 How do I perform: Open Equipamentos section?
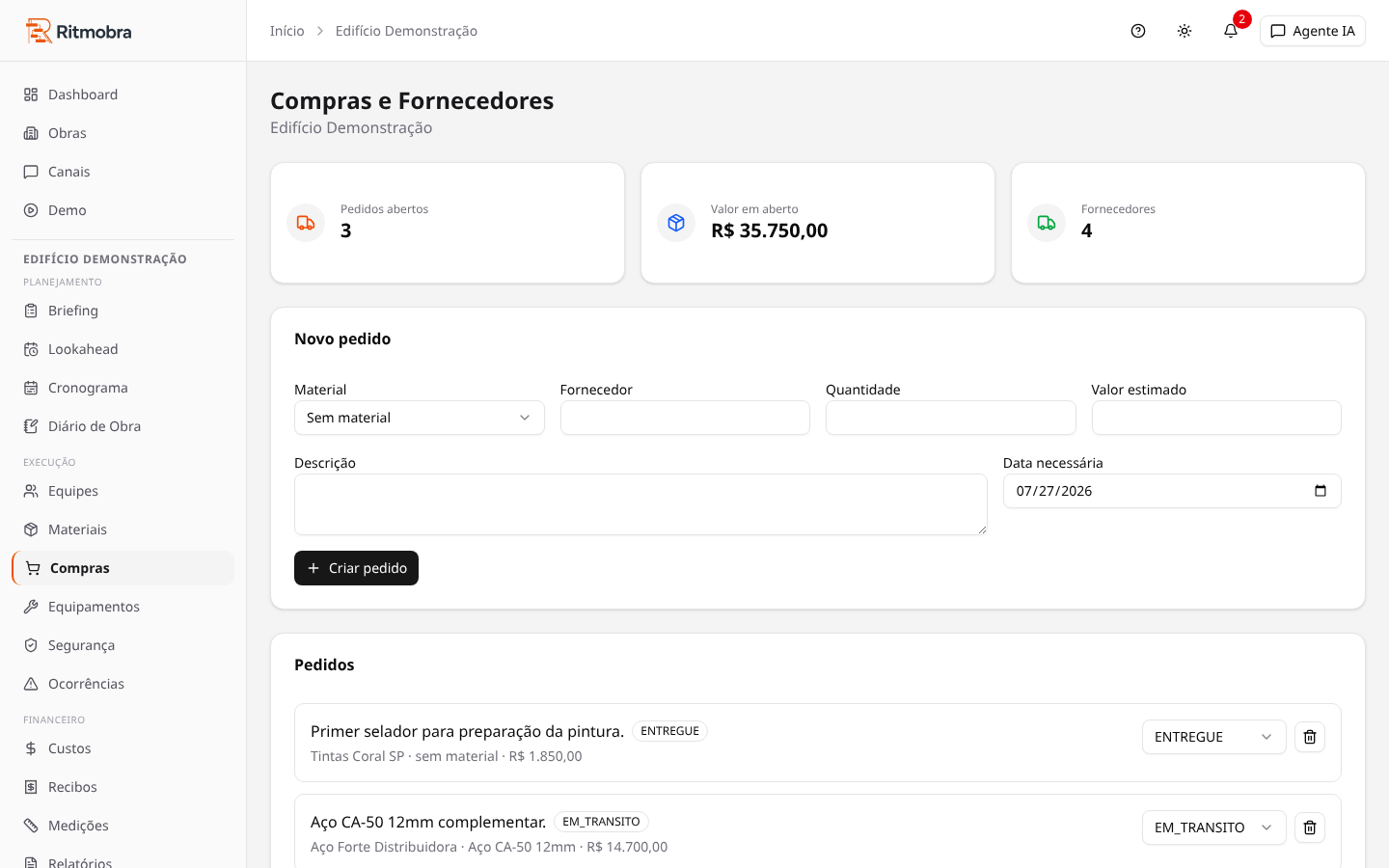pos(123,607)
